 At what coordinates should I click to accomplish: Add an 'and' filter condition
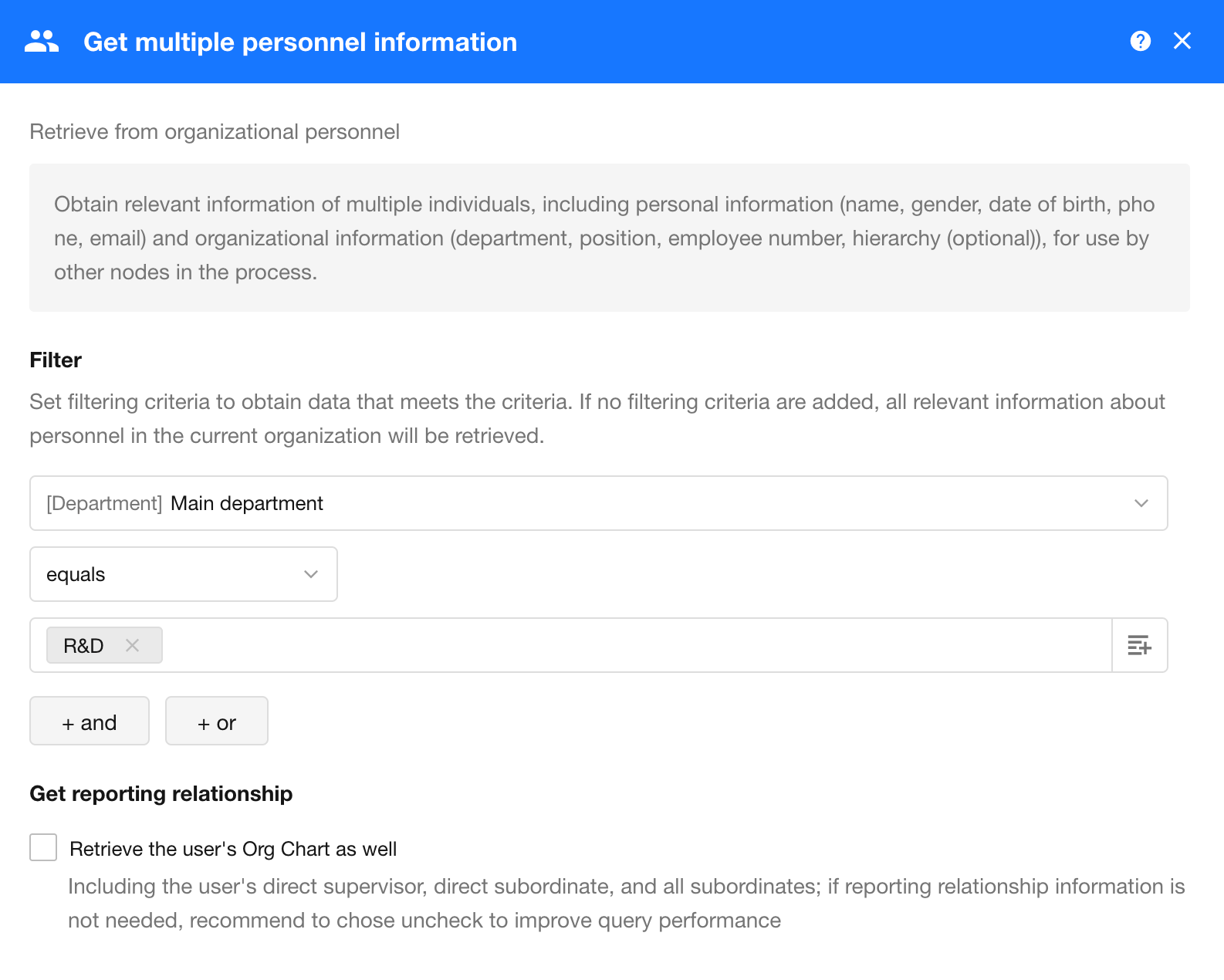click(x=90, y=721)
